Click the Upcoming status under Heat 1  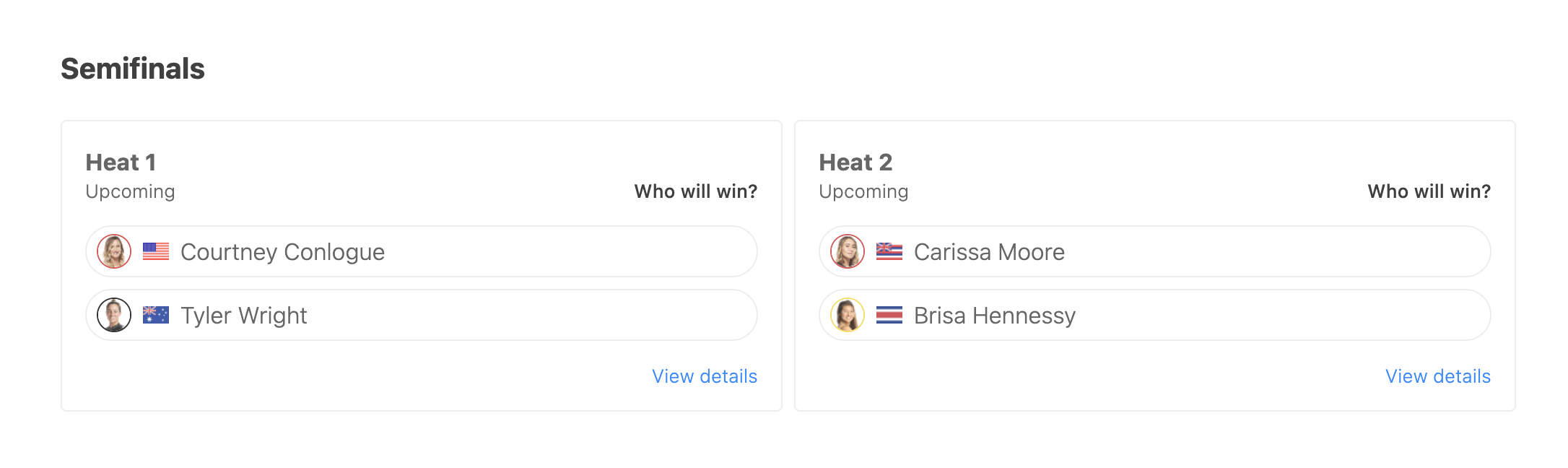130,191
